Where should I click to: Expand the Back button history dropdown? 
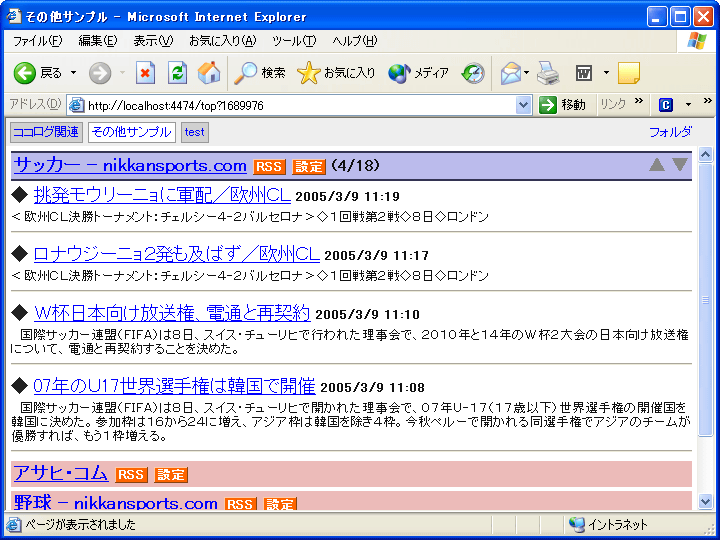pos(73,73)
